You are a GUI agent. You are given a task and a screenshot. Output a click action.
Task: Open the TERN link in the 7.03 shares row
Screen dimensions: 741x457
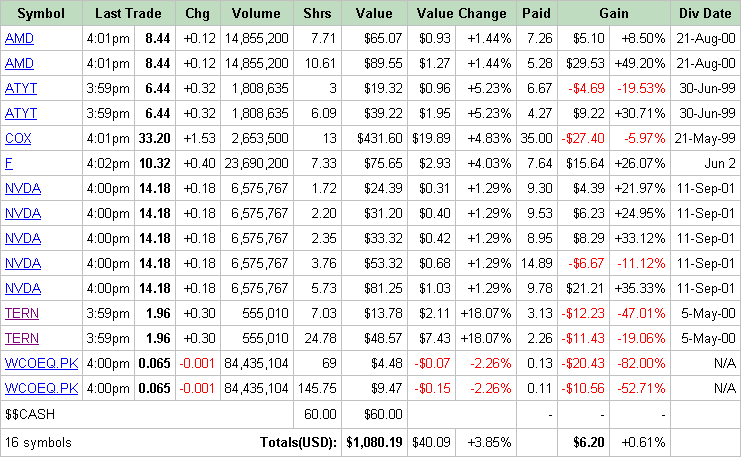[x=22, y=314]
